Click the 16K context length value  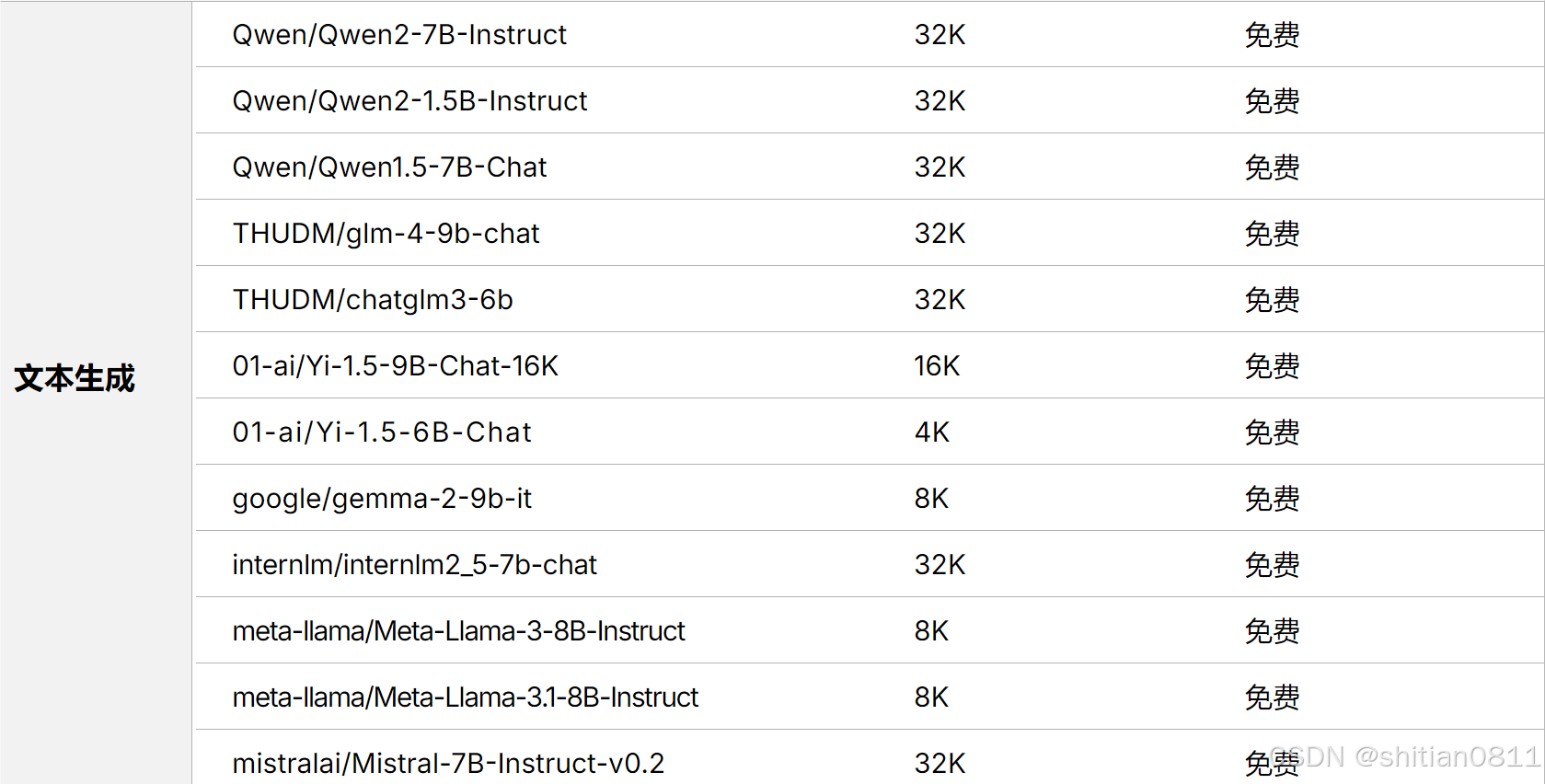(937, 366)
